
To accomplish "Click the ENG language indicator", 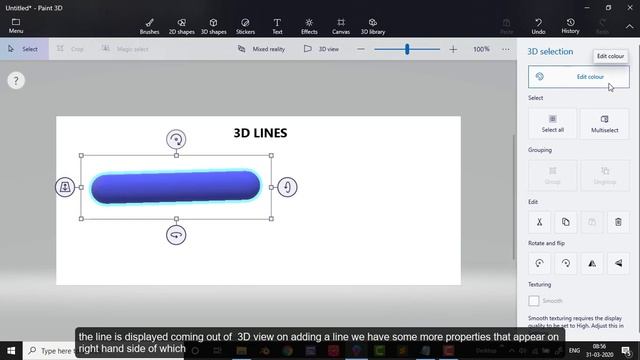I will click(574, 351).
